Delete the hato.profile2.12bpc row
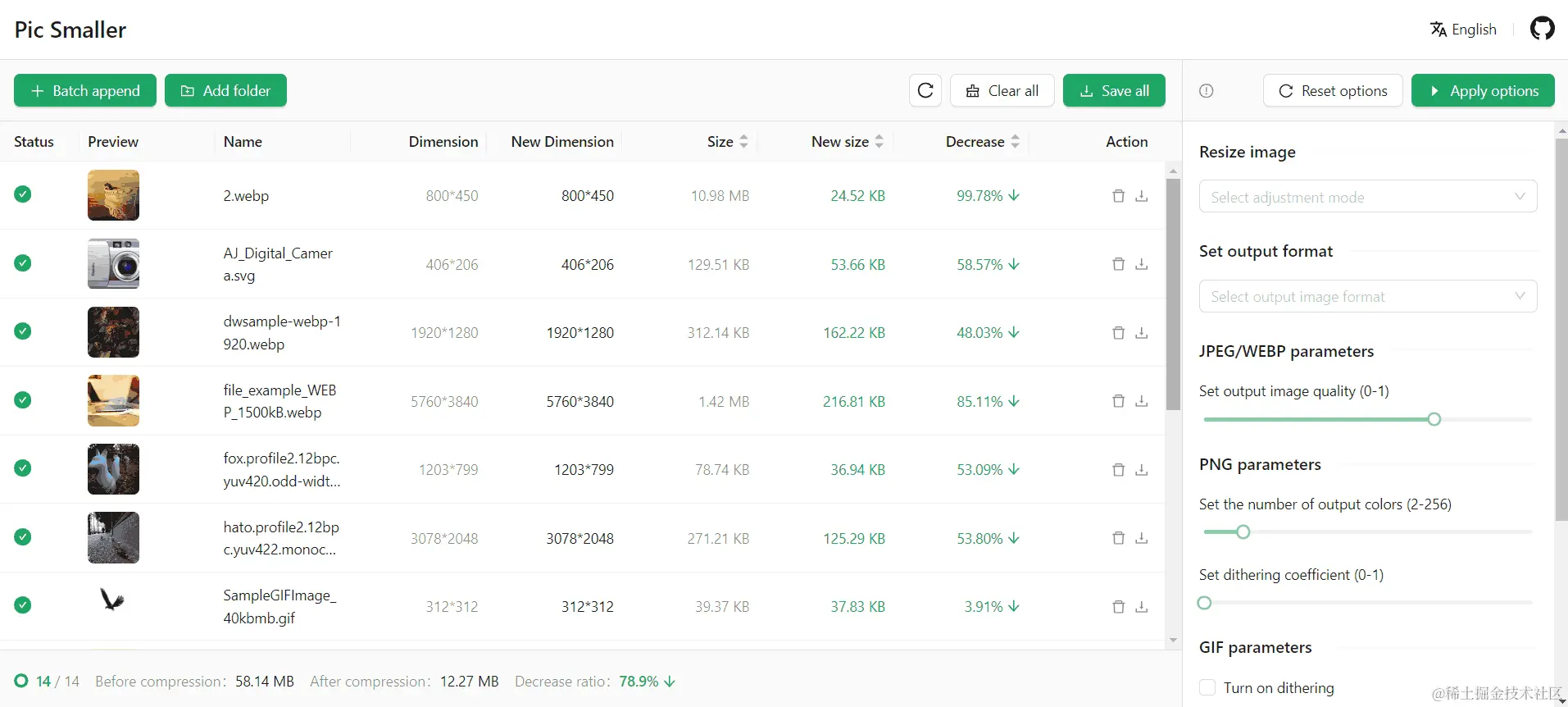1568x707 pixels. pyautogui.click(x=1118, y=538)
